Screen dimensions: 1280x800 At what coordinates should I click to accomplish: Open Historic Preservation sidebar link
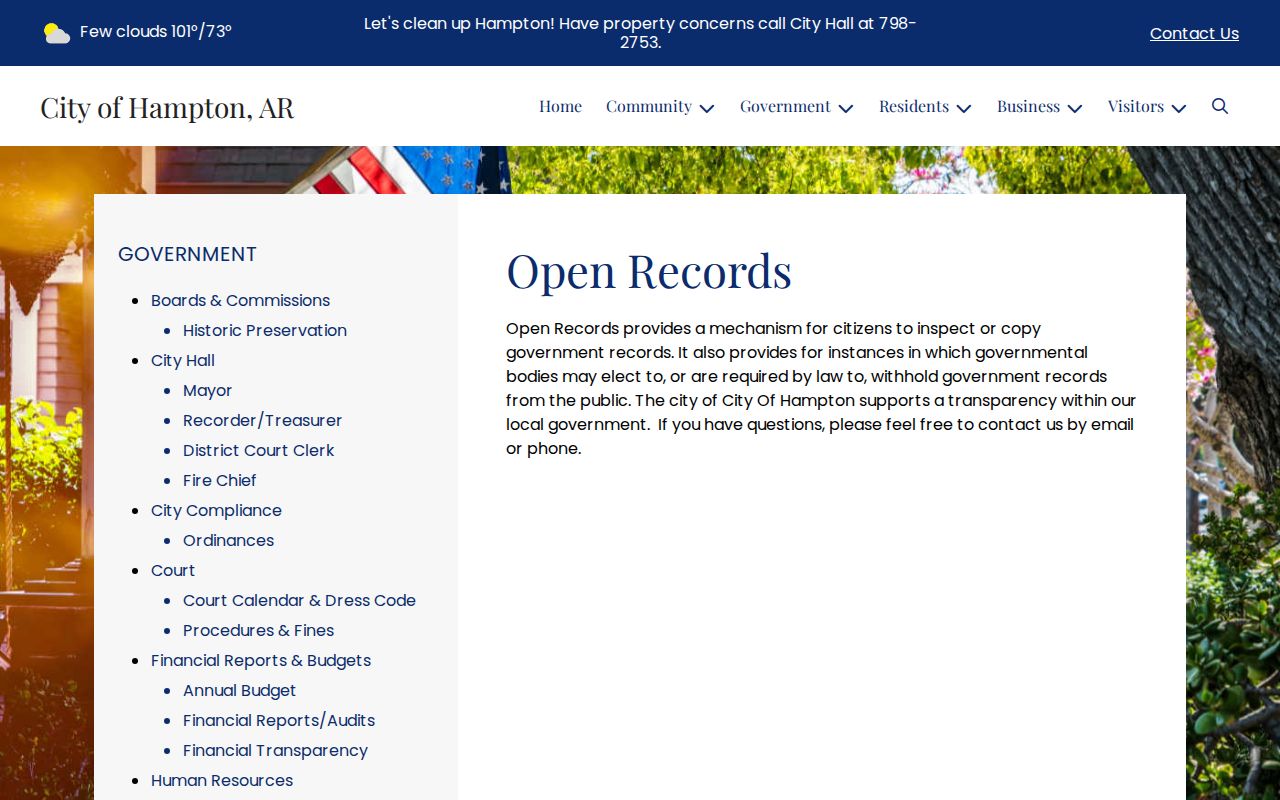265,330
